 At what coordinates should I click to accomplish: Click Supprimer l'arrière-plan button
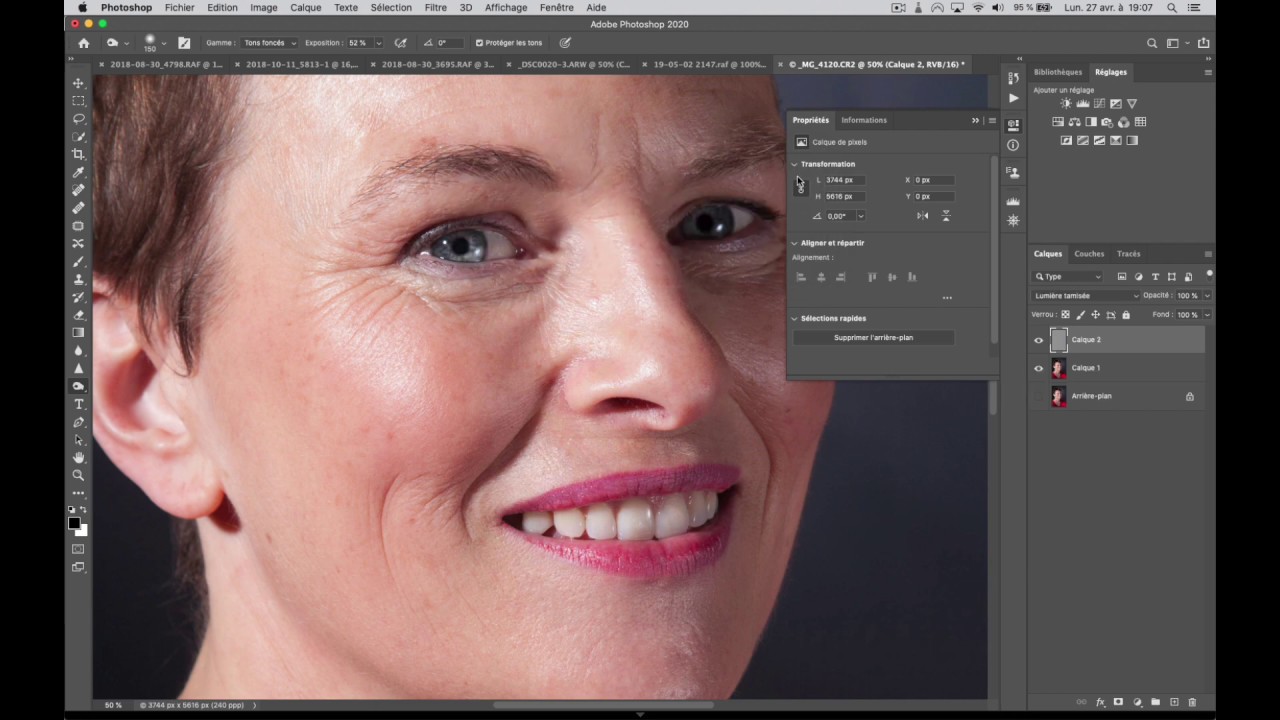pos(874,338)
